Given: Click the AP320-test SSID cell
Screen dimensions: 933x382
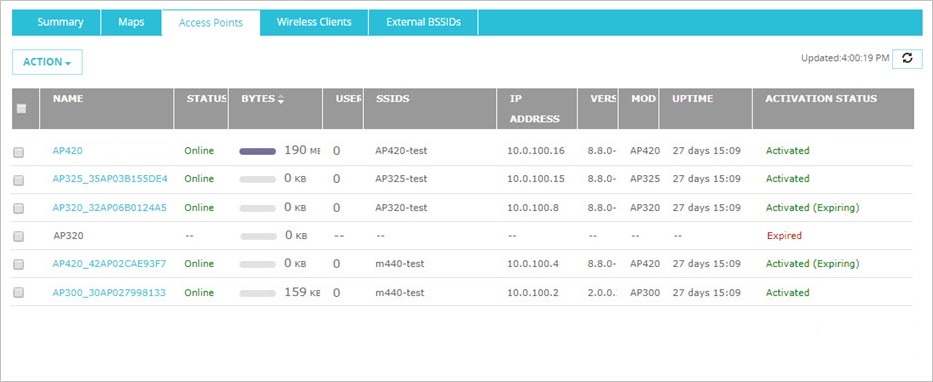Looking at the screenshot, I should point(401,208).
